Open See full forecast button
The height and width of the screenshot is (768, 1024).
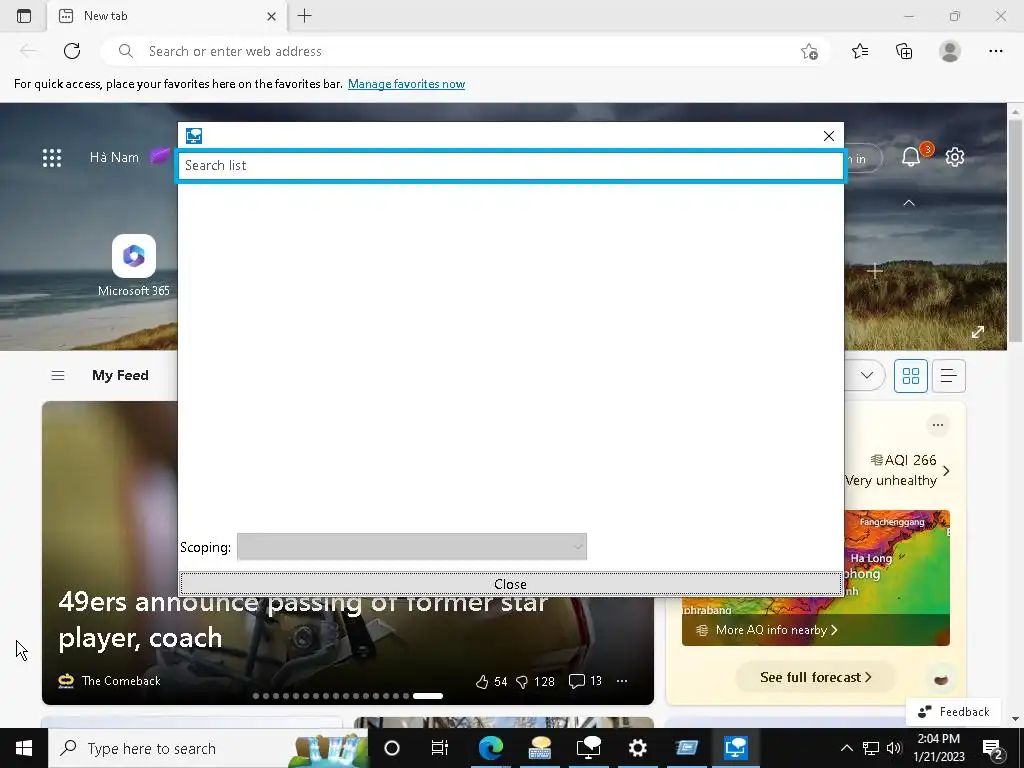816,677
